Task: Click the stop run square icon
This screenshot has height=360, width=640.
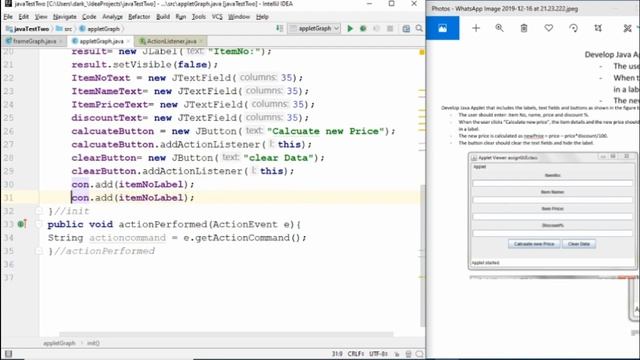Action: coord(390,29)
